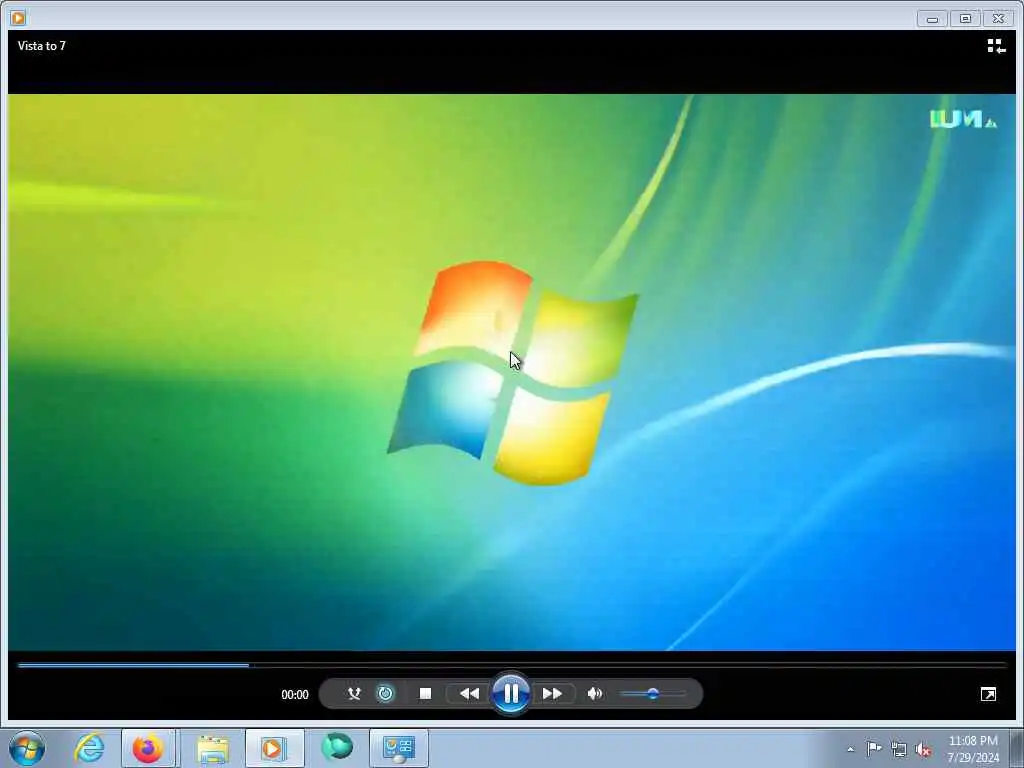Click the Vista to 7 title
The width and height of the screenshot is (1024, 768).
(42, 46)
